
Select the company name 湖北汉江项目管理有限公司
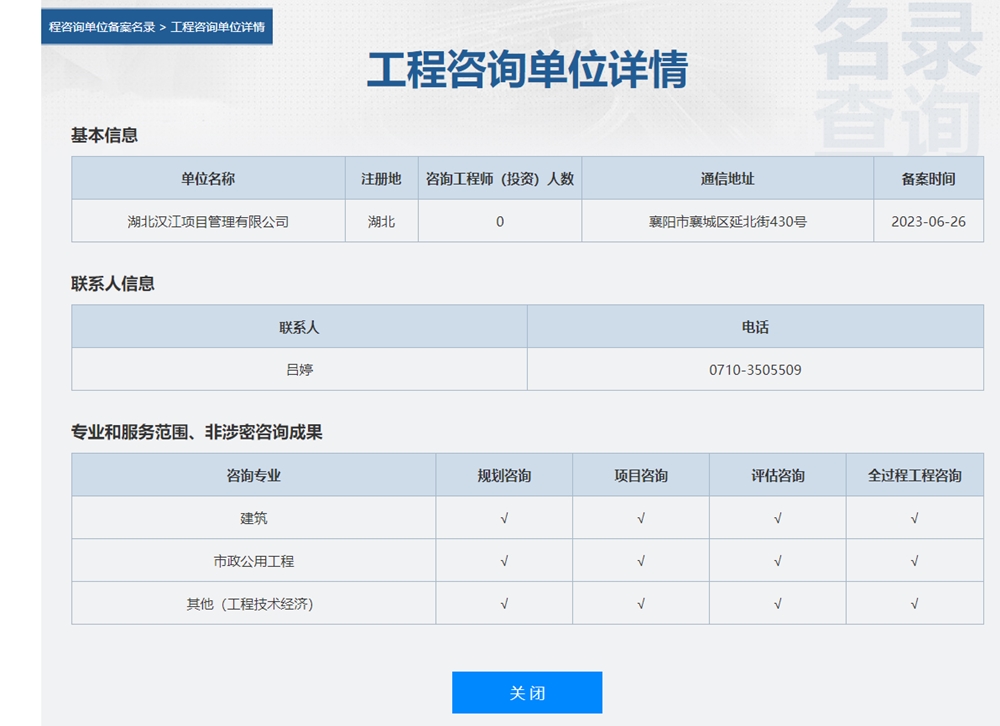click(x=208, y=221)
